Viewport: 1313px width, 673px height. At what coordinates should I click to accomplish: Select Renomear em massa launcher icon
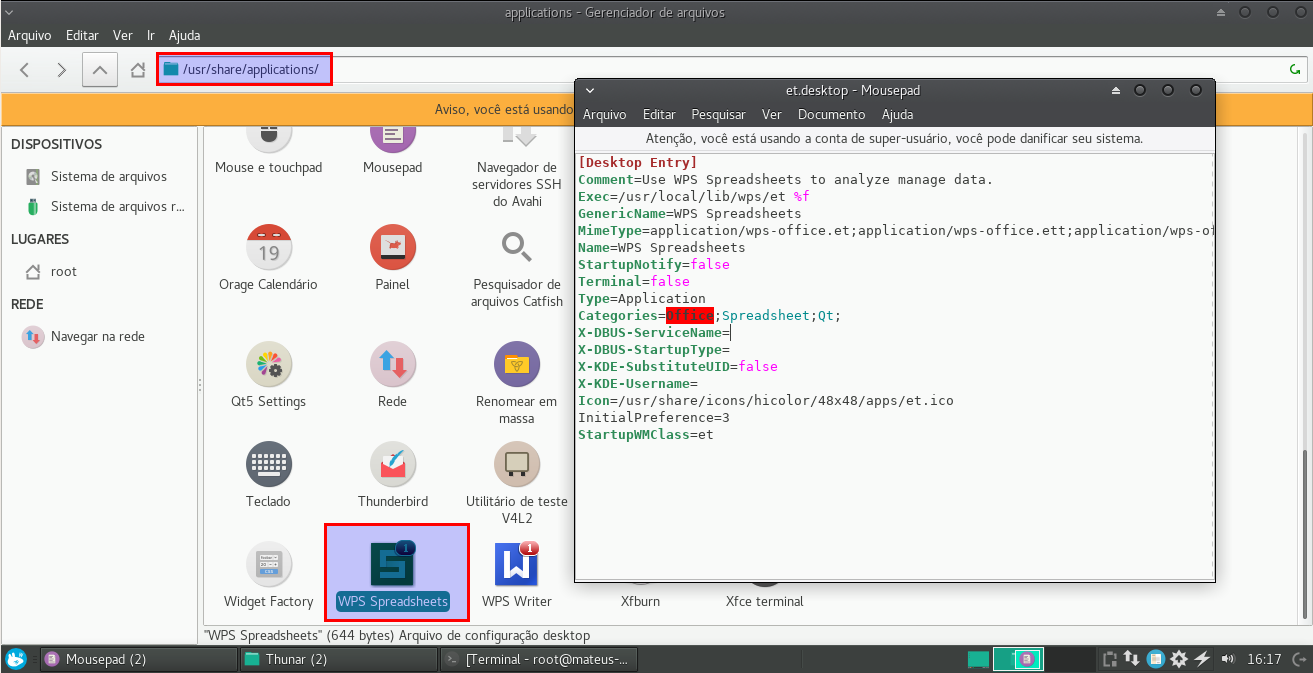pyautogui.click(x=517, y=383)
